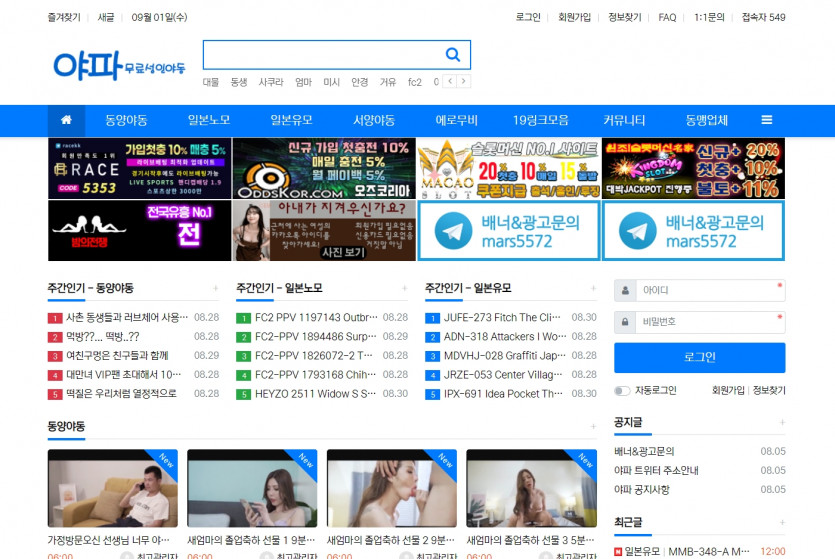Open the 동맹업체 menu item
Screen dimensions: 835x559
click(x=706, y=120)
